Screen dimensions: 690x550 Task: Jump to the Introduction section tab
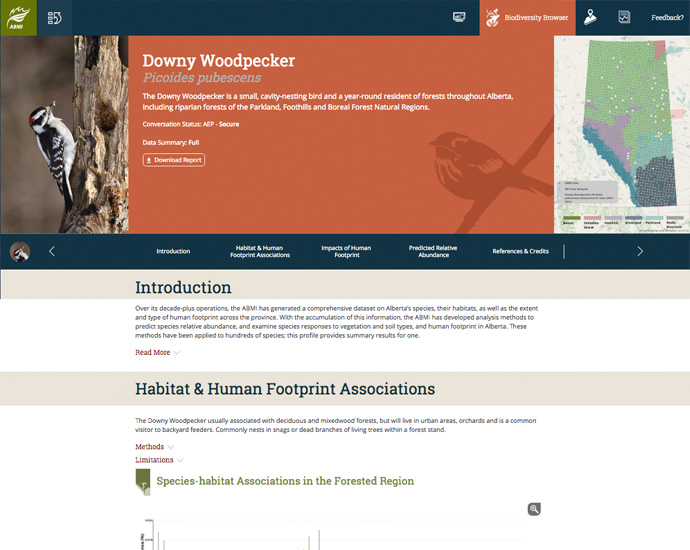173,251
